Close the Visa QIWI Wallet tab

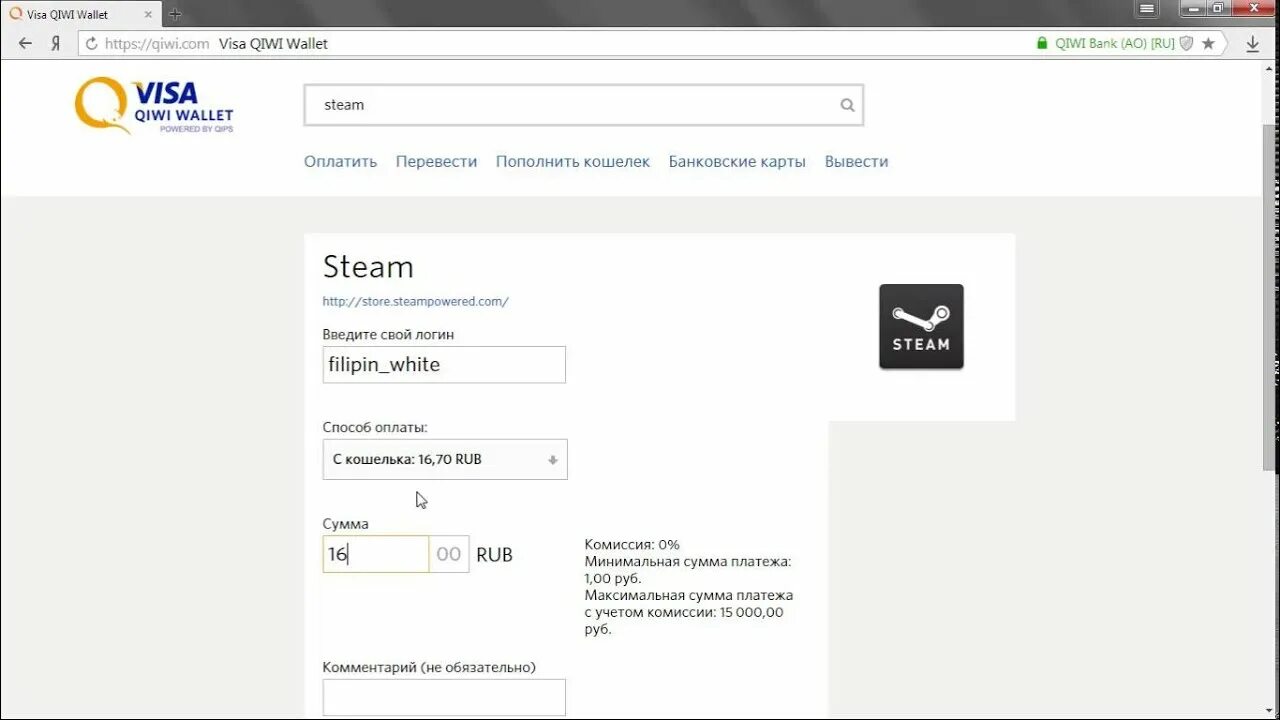[148, 14]
